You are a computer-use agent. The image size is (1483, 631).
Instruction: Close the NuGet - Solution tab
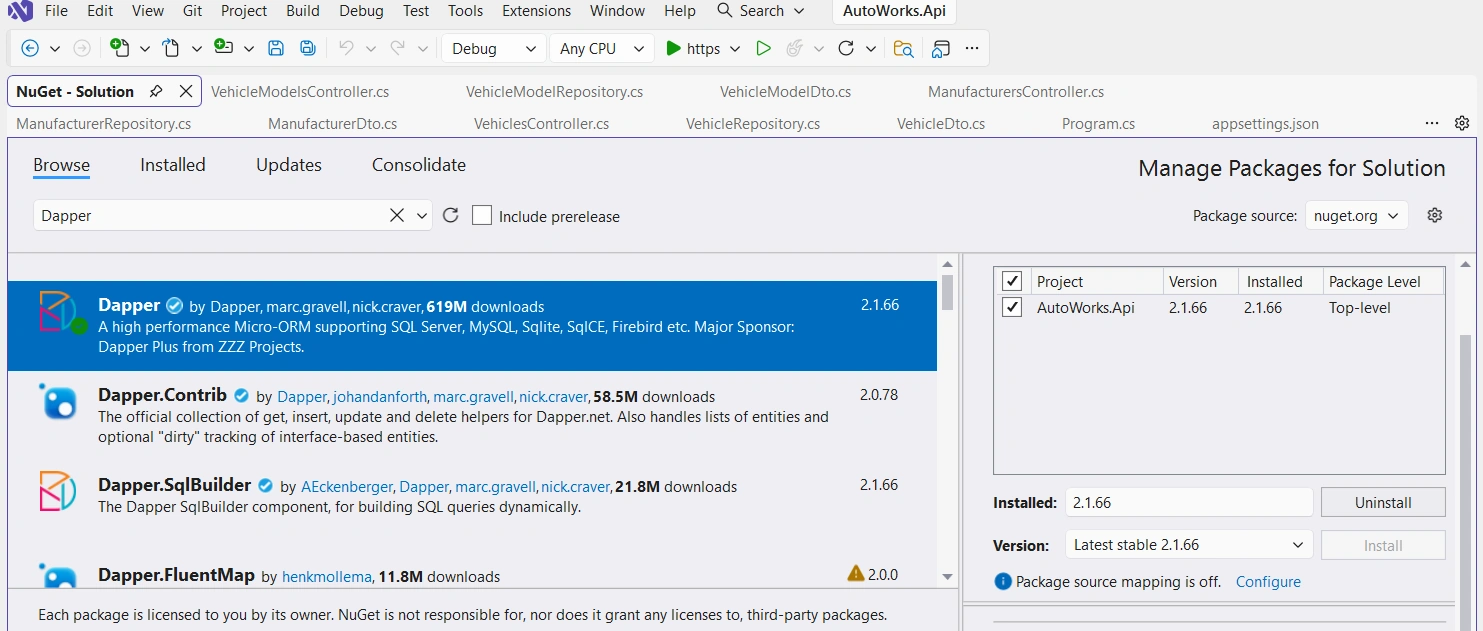[186, 91]
